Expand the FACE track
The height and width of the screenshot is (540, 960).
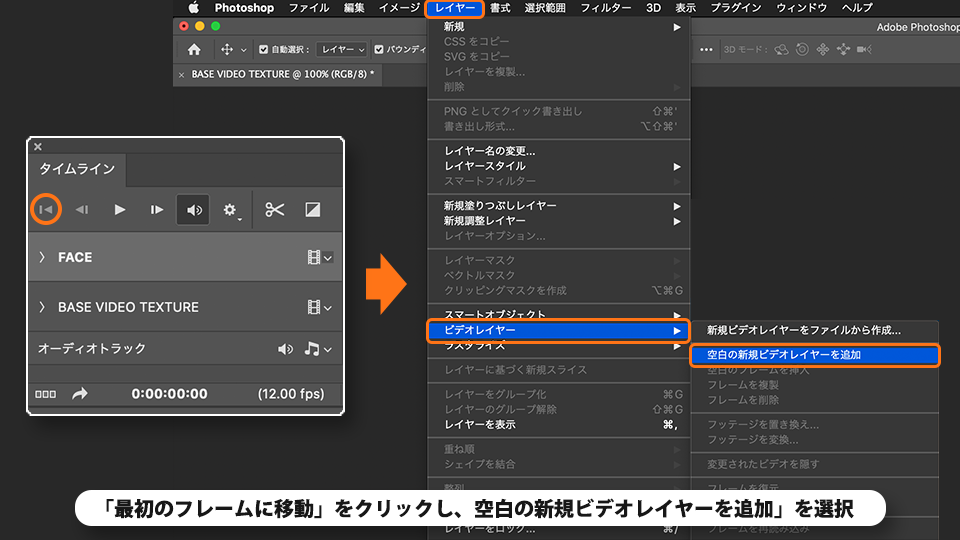pos(42,257)
